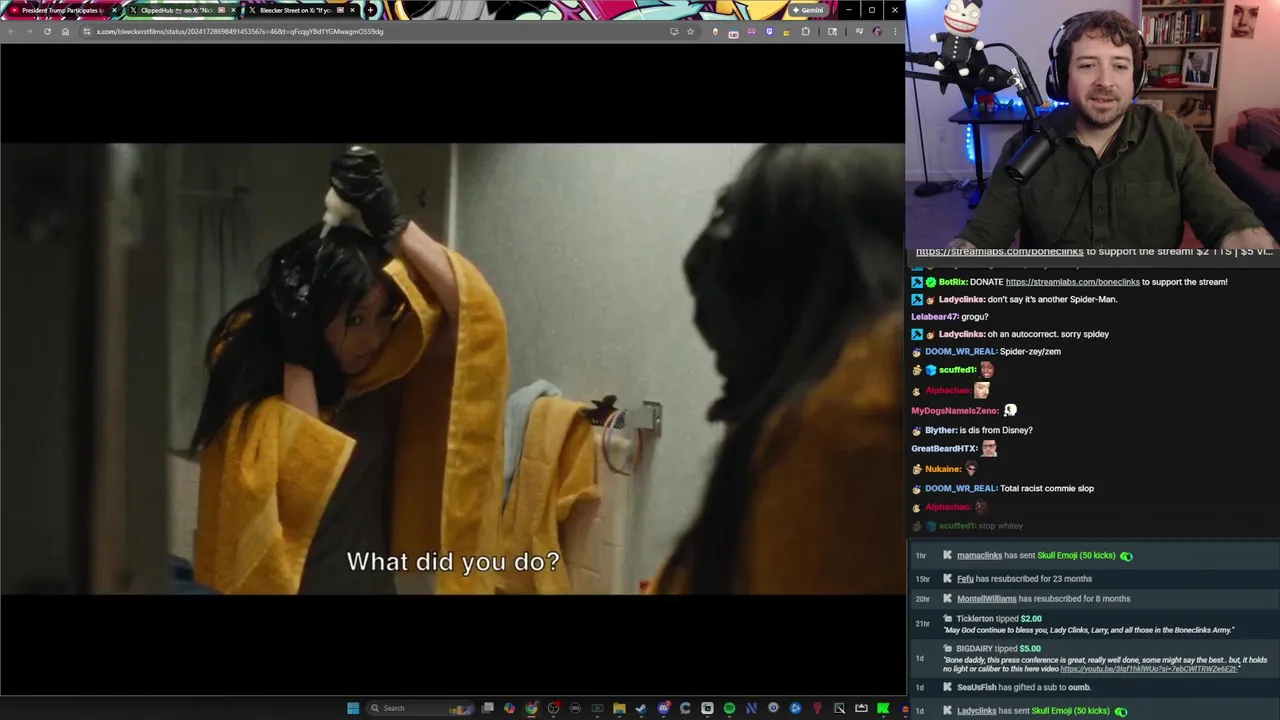Select the Bleecker Street on X tab

point(300,10)
